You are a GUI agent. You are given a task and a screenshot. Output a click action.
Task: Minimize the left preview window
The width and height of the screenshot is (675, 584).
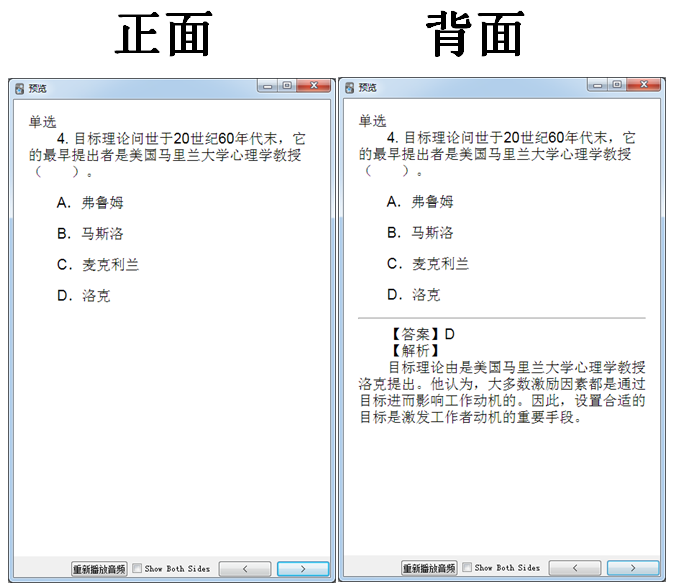pos(267,86)
